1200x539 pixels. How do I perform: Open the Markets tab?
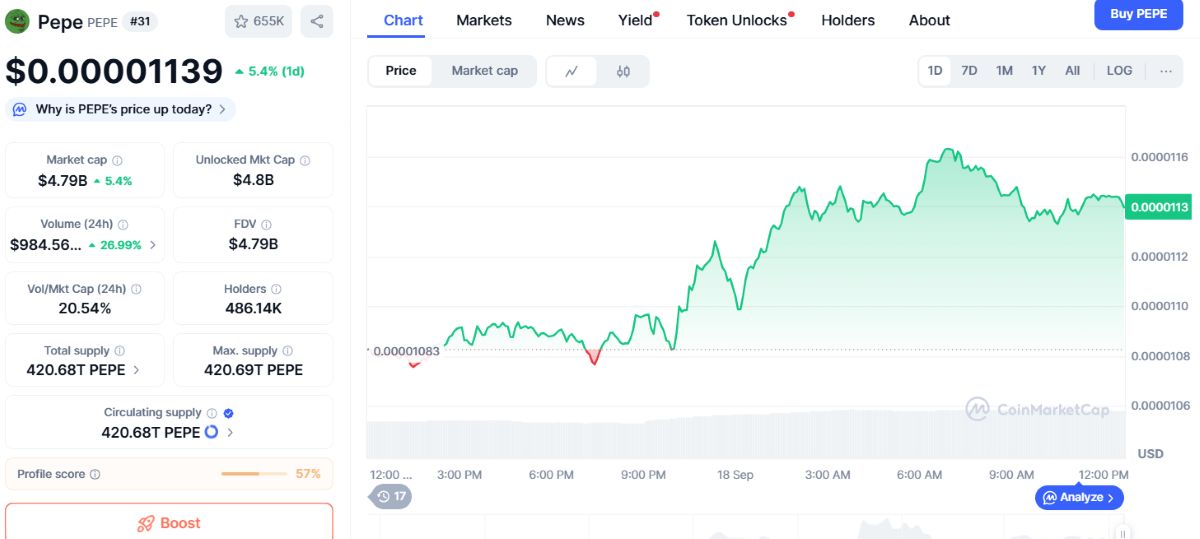(484, 20)
